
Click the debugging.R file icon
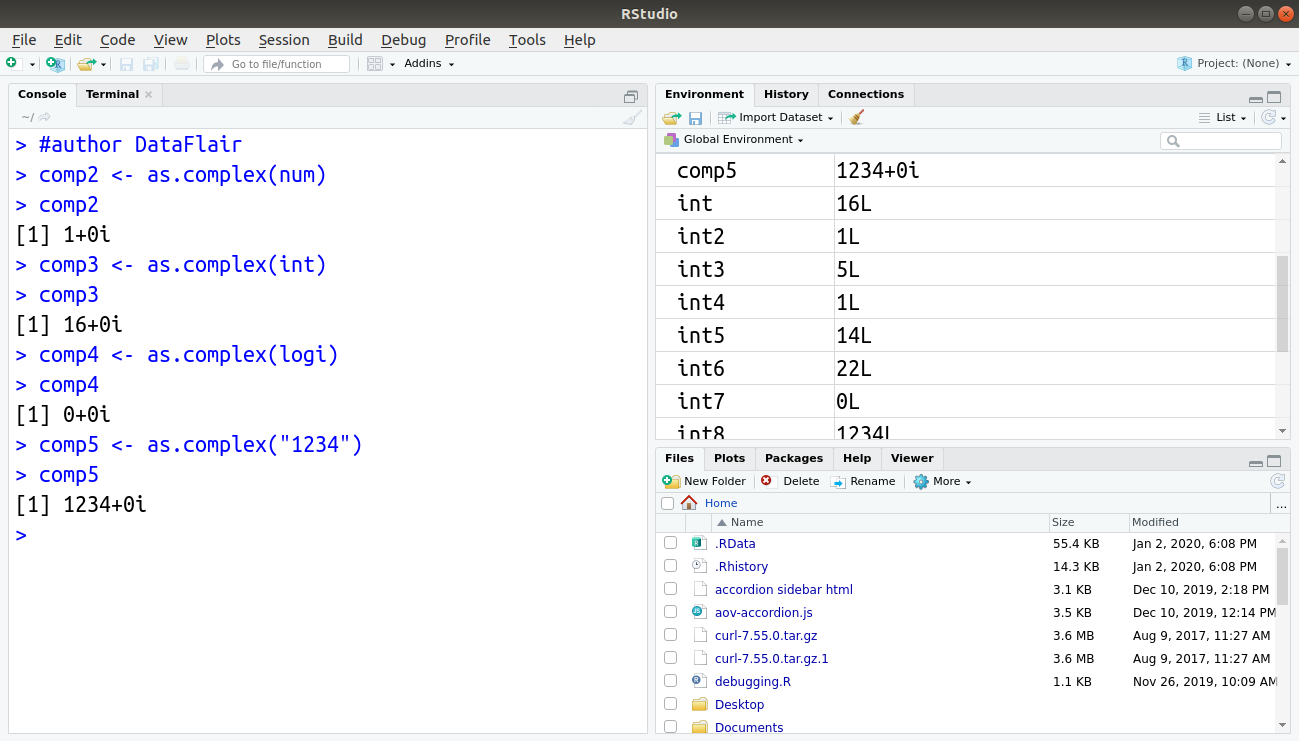[x=699, y=681]
